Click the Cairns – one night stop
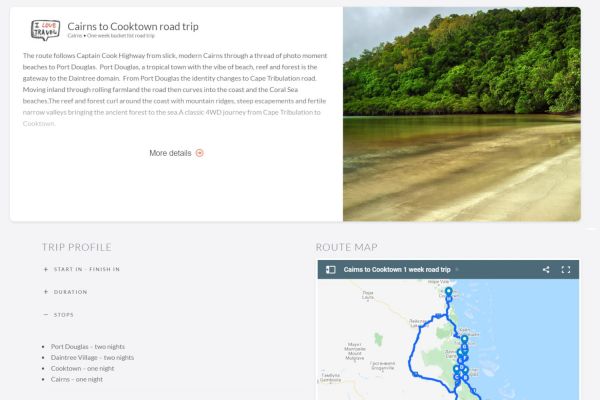This screenshot has width=600, height=400. point(77,379)
